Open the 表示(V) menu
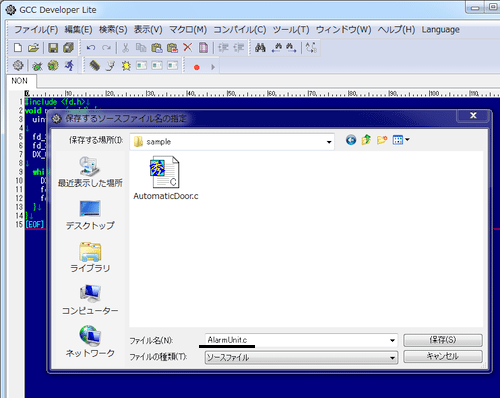The image size is (500, 398). (x=148, y=30)
